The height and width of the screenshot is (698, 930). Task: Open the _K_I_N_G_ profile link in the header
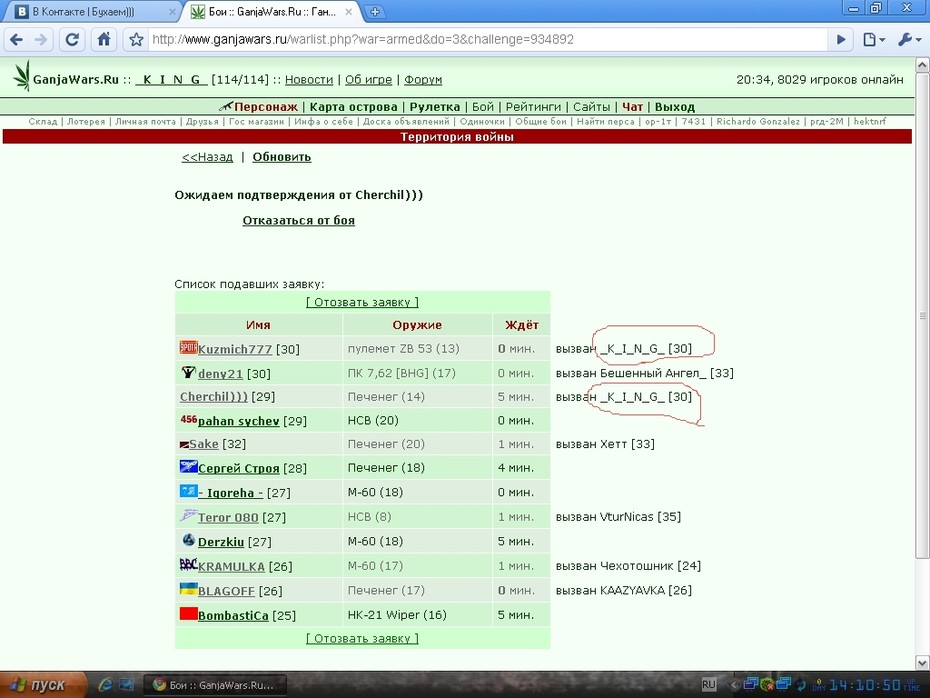pyautogui.click(x=171, y=79)
